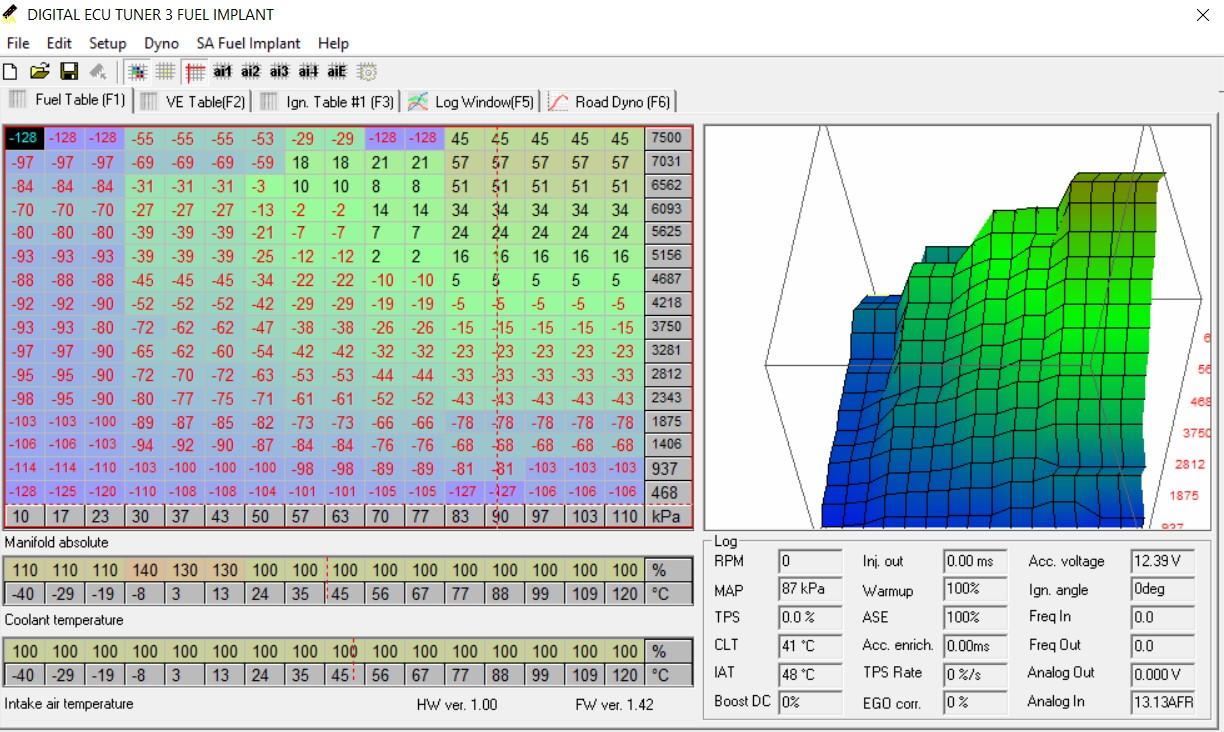Click the RPM value field in Log
The image size is (1224, 732).
click(x=810, y=561)
